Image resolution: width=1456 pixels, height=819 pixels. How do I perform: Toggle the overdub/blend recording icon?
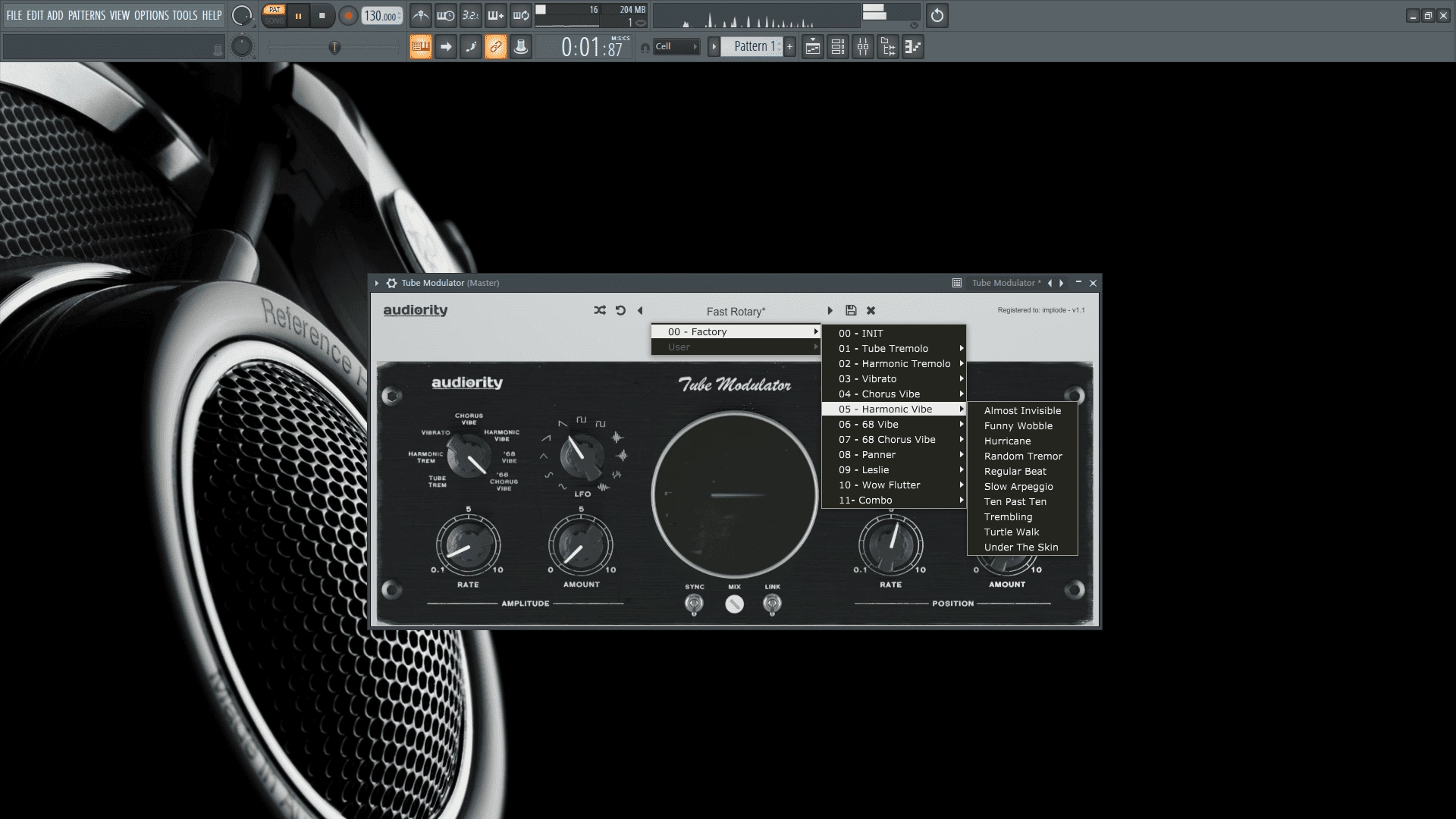point(496,15)
